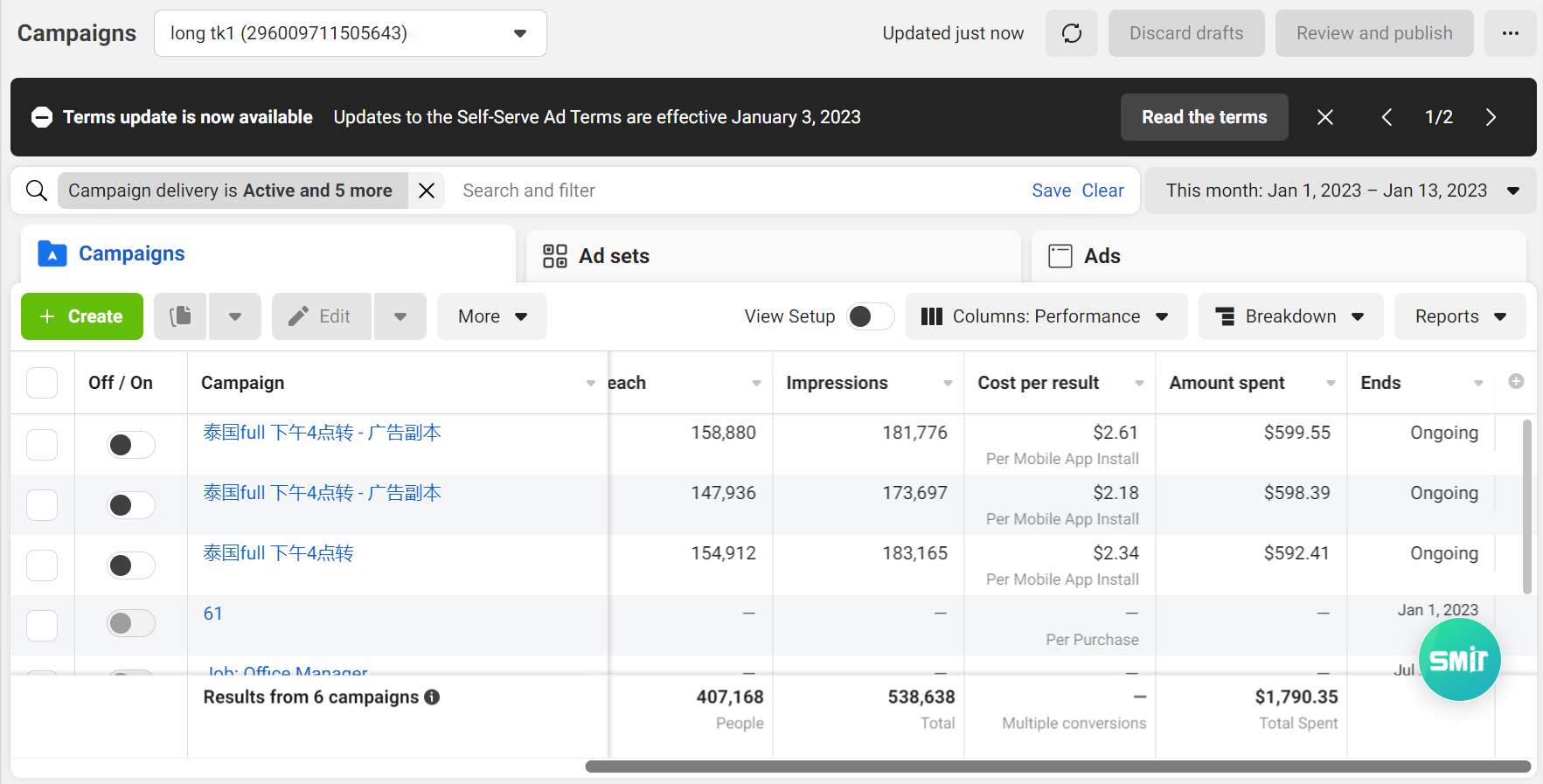Click the Campaign delivery filter chip
The width and height of the screenshot is (1543, 784).
click(233, 191)
